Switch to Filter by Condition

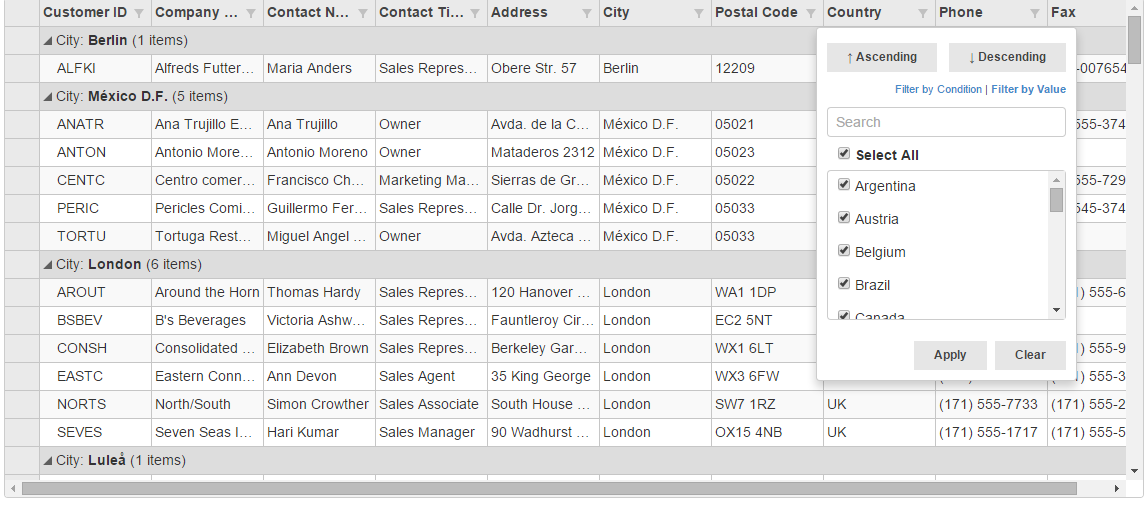pos(938,89)
